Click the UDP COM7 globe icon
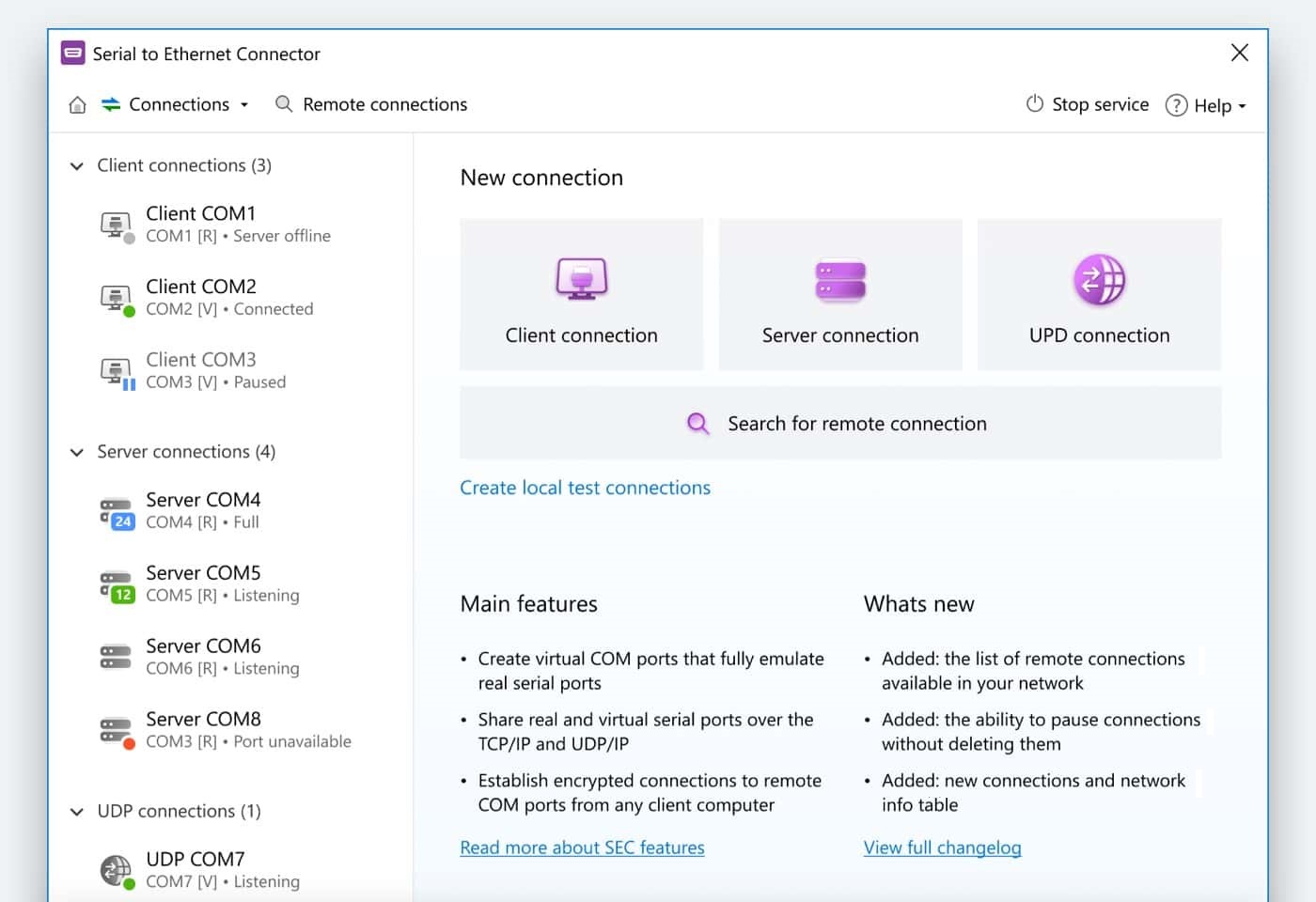Screen dimensions: 1316x902 (x=117, y=870)
